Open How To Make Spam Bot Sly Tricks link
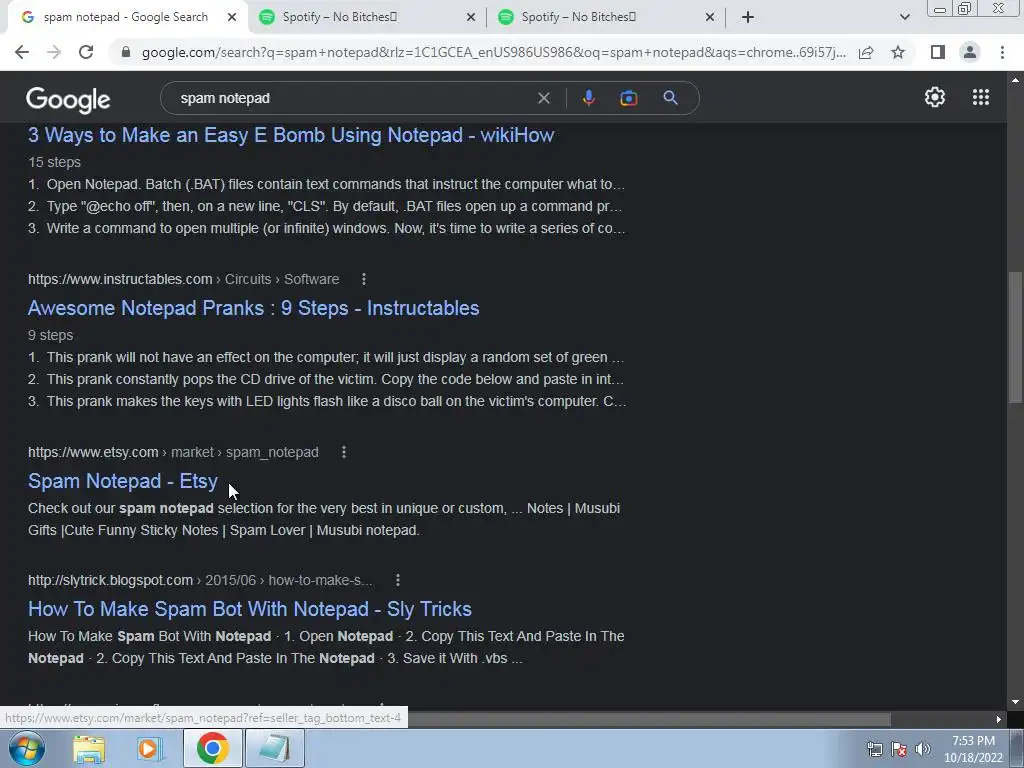The height and width of the screenshot is (768, 1024). coord(249,609)
